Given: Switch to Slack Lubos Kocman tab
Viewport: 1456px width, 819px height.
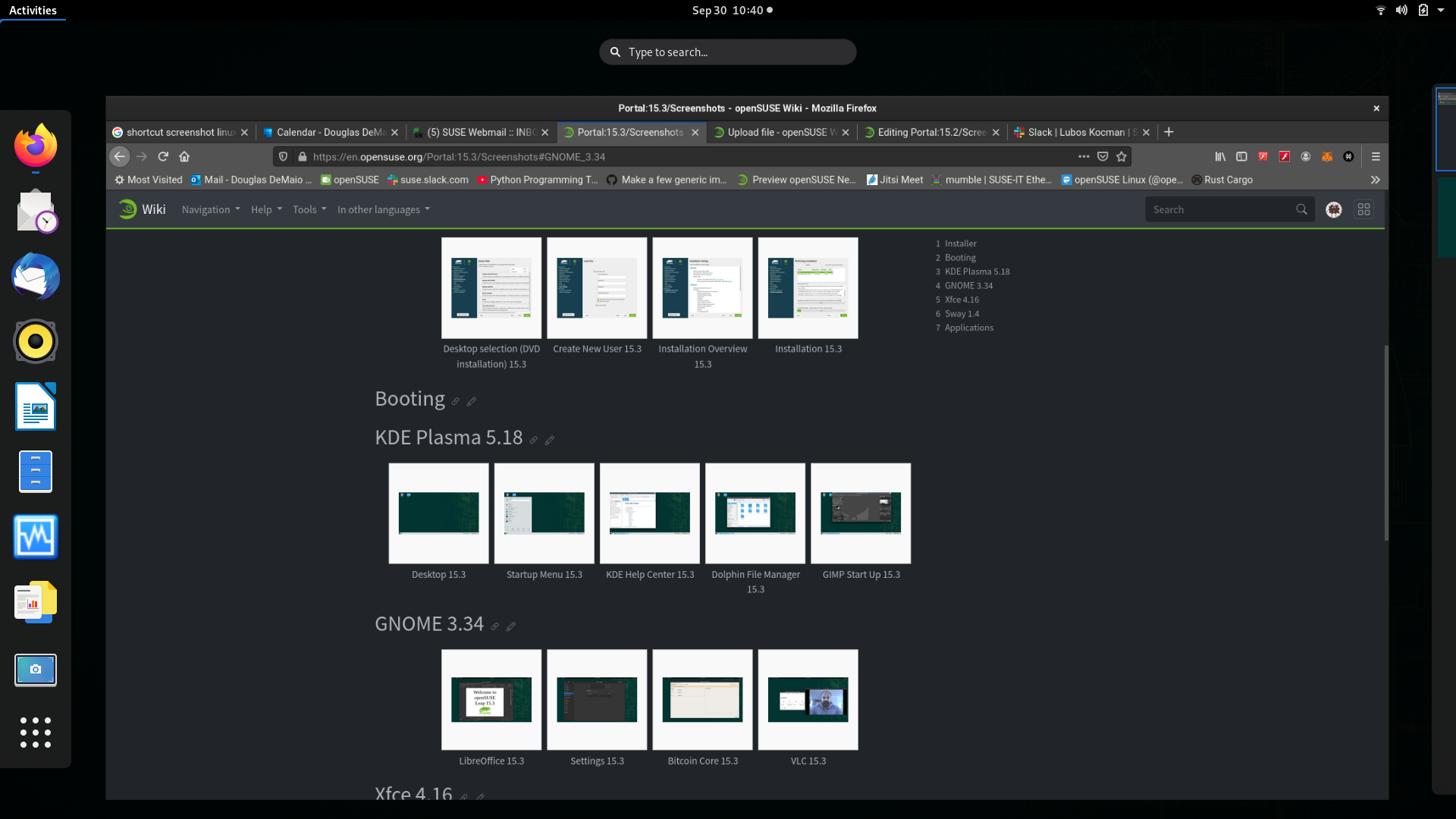Looking at the screenshot, I should (1075, 132).
